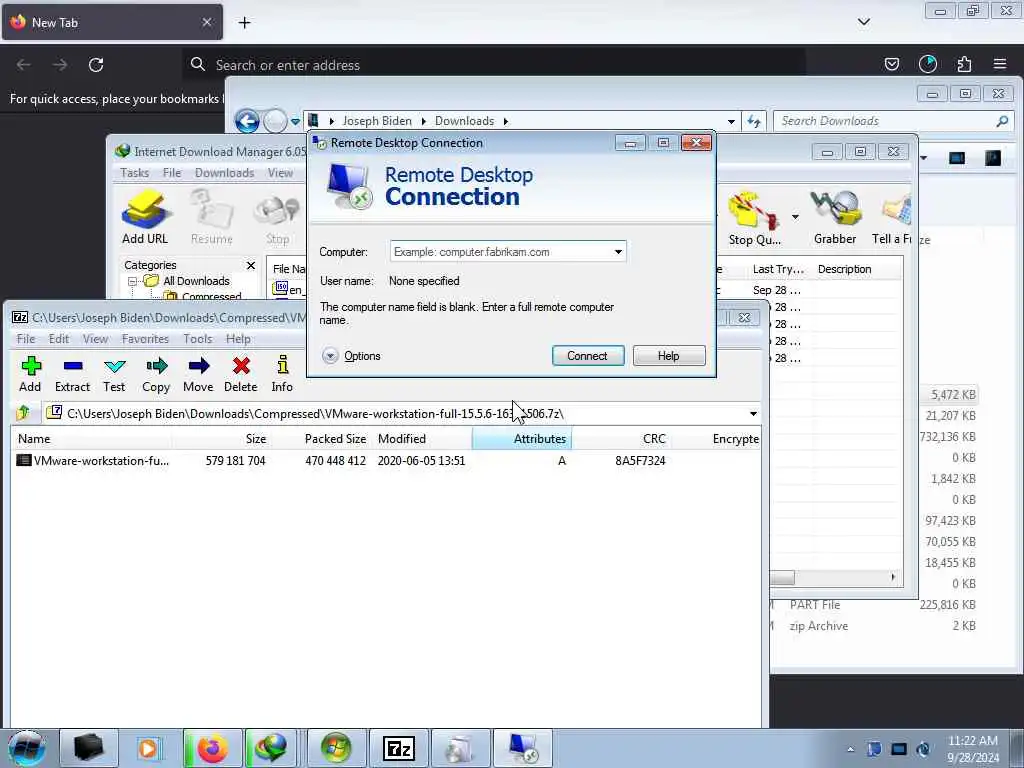Image resolution: width=1024 pixels, height=768 pixels.
Task: Click the IDM horizontal scrollbar thumb
Action: [783, 578]
